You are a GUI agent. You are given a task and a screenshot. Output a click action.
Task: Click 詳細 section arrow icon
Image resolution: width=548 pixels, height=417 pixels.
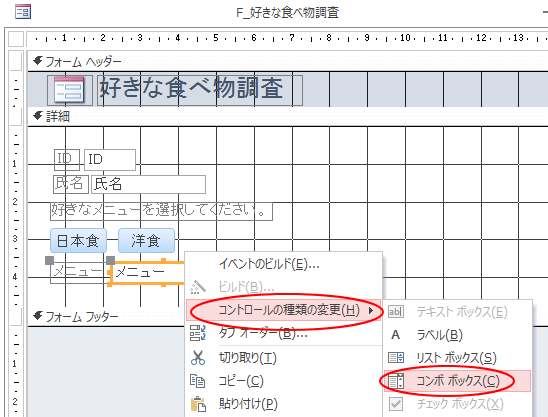point(38,116)
